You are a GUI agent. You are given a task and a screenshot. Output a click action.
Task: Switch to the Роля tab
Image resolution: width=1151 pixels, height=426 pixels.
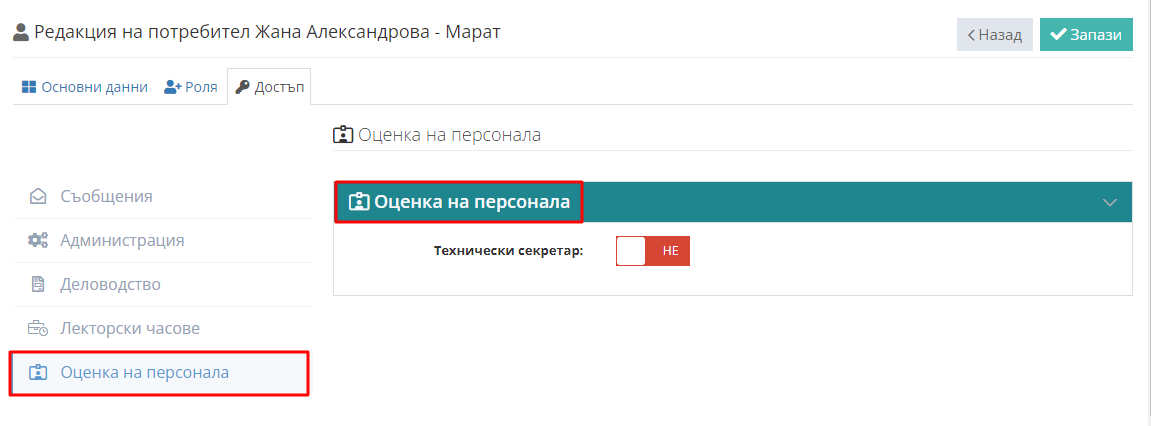(191, 87)
